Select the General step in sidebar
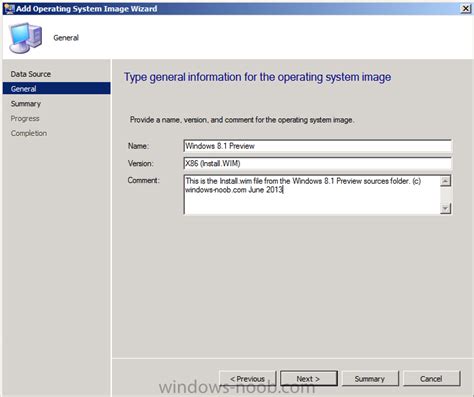 (56, 89)
